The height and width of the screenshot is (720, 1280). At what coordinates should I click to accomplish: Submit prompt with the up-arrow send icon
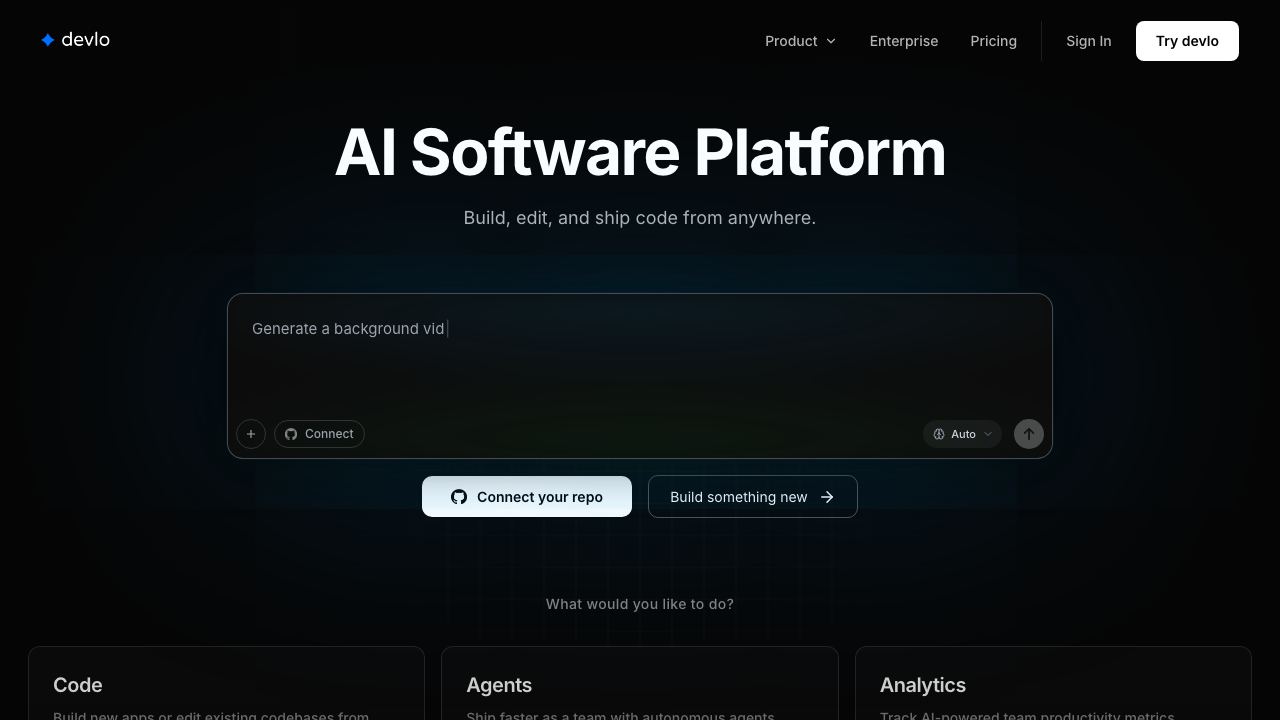[x=1028, y=434]
